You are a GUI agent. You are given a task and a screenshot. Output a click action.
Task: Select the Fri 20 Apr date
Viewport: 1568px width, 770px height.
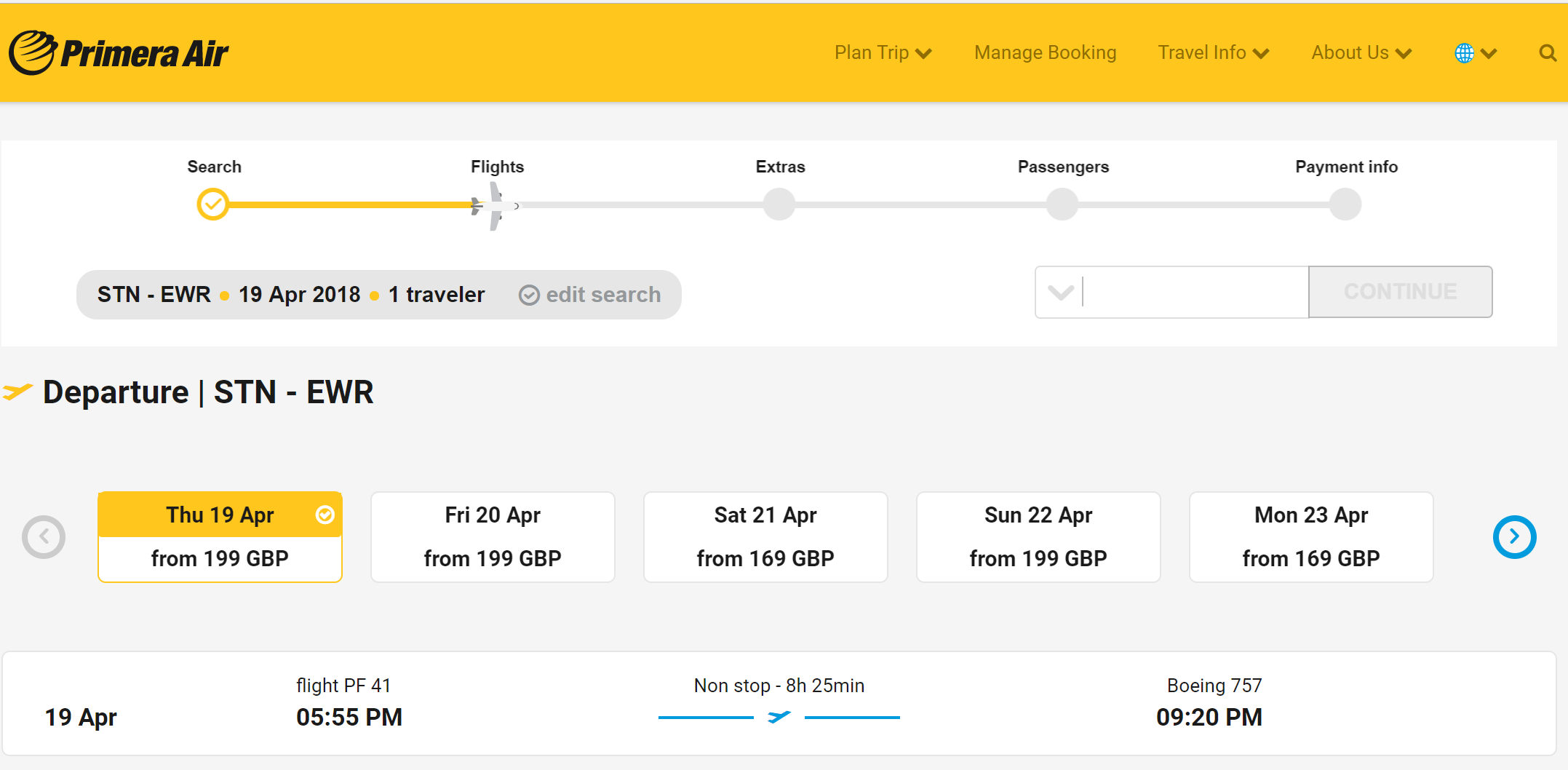(x=493, y=537)
